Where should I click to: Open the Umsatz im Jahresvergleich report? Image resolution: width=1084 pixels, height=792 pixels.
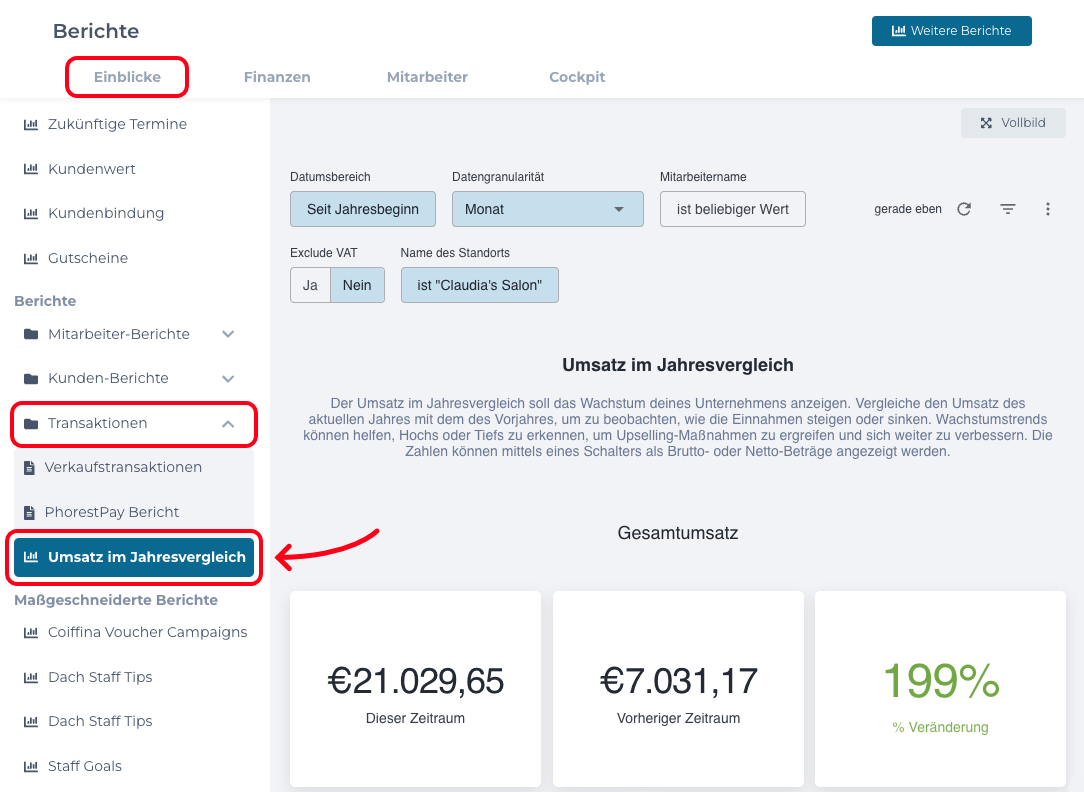[133, 557]
